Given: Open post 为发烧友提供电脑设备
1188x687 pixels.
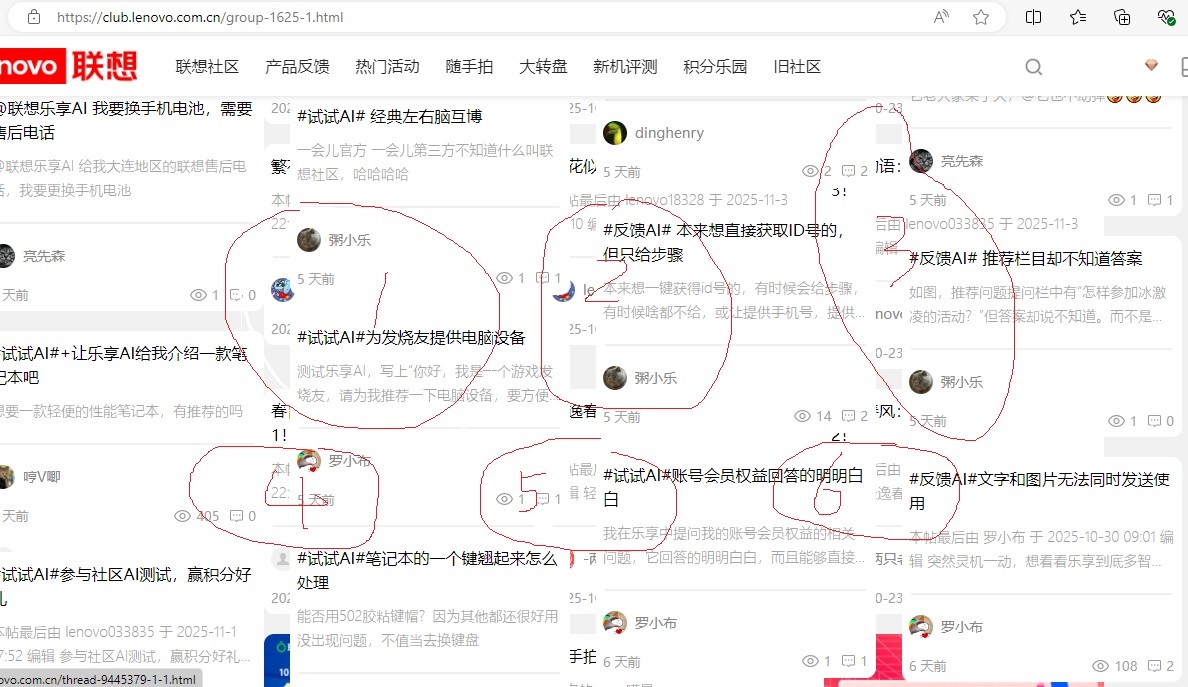Looking at the screenshot, I should pyautogui.click(x=411, y=338).
